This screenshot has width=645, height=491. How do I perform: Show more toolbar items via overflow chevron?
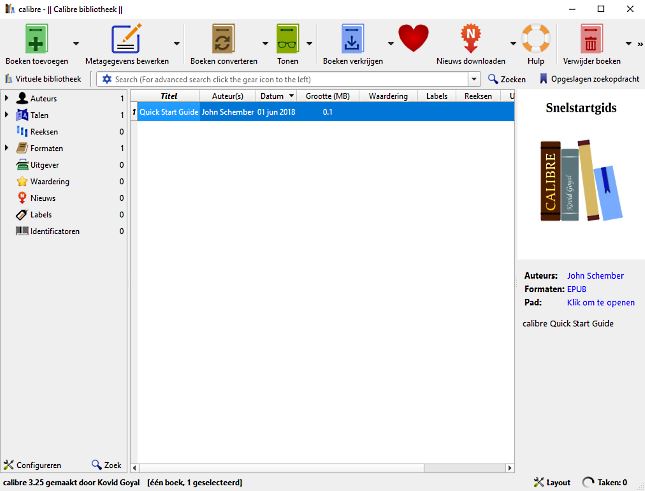[640, 44]
